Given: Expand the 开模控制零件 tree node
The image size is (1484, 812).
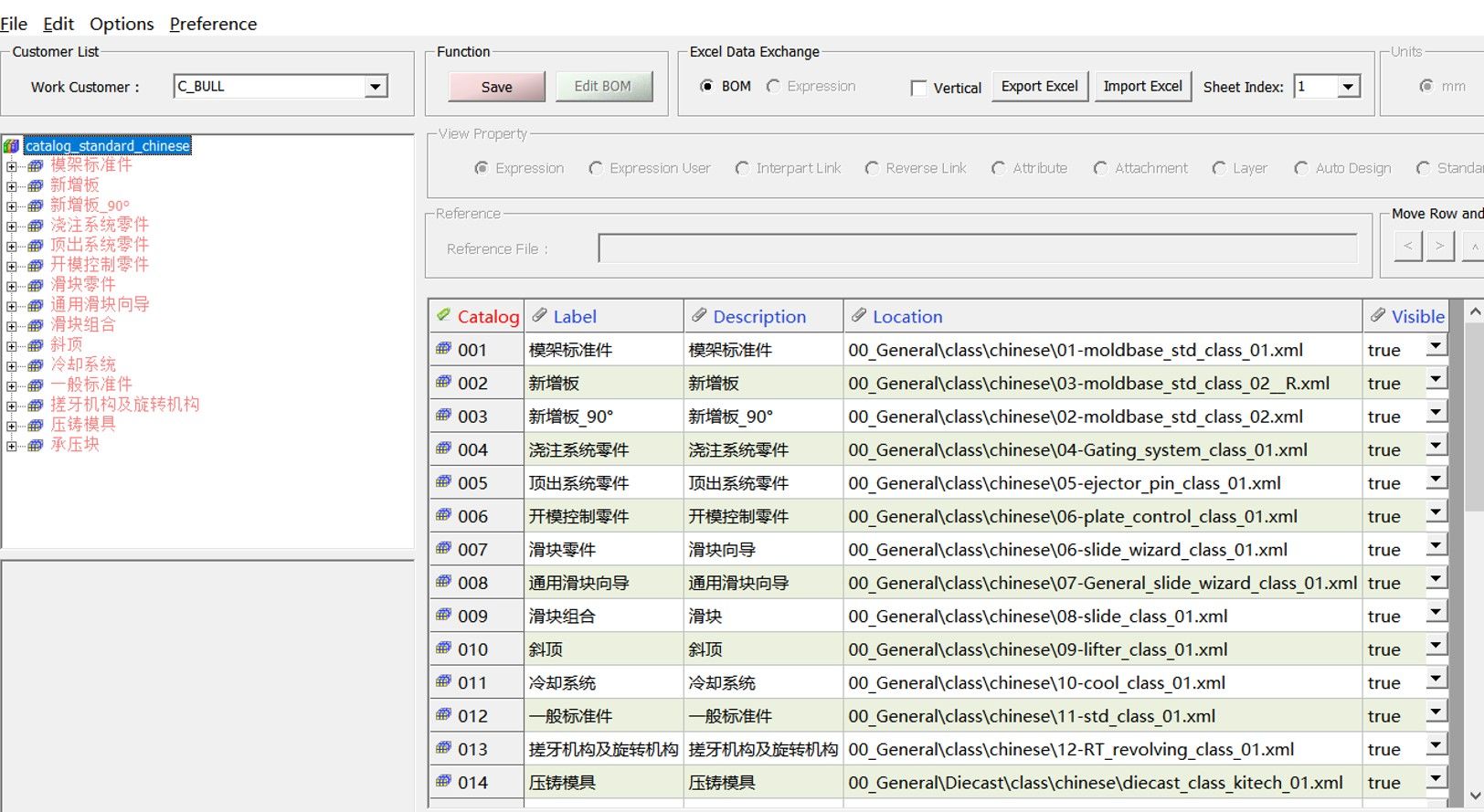Looking at the screenshot, I should coord(11,266).
